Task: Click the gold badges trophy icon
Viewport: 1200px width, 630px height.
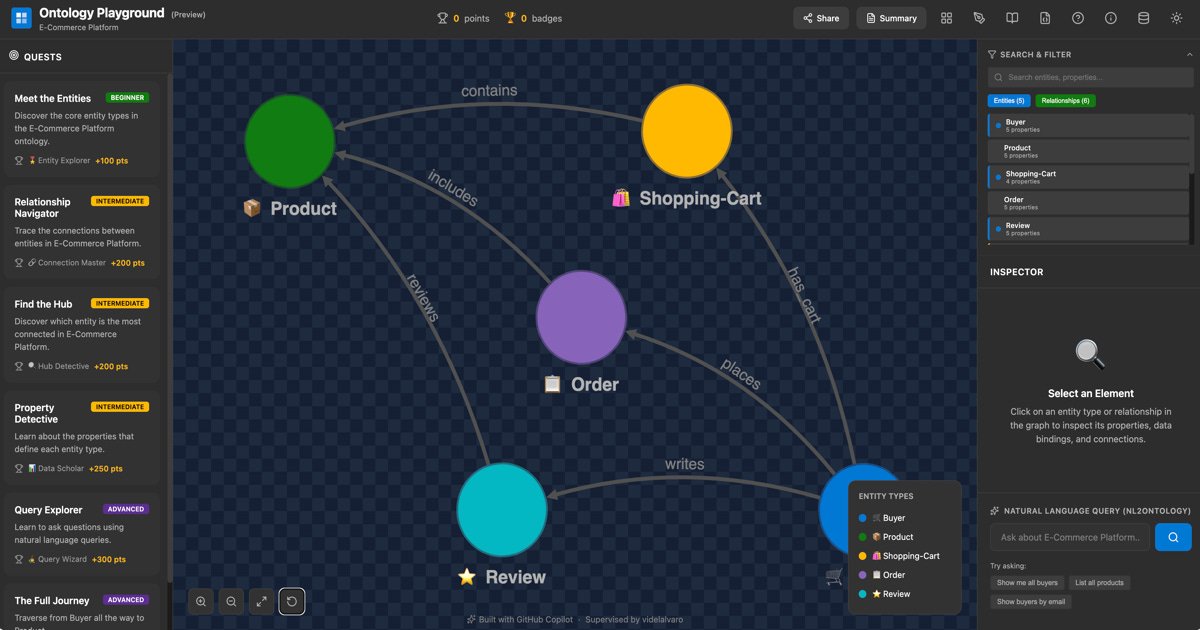Action: click(510, 18)
